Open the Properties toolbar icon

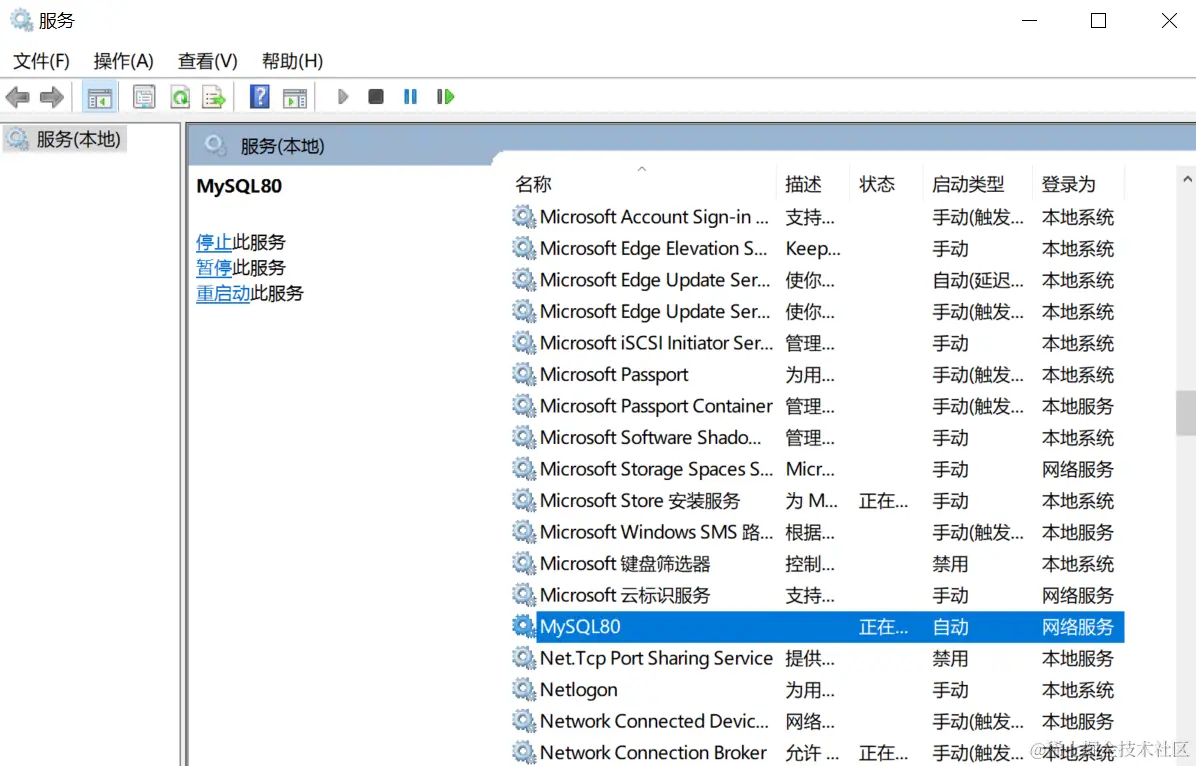tap(144, 97)
